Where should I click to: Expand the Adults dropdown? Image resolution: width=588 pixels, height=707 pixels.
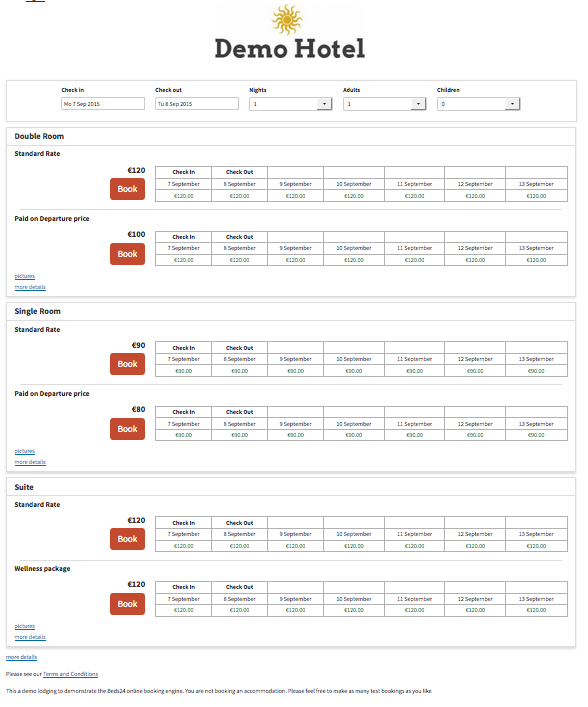point(385,104)
